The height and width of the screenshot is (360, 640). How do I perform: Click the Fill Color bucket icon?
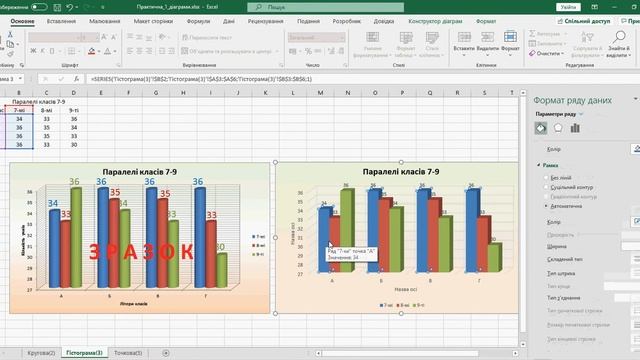[91, 51]
